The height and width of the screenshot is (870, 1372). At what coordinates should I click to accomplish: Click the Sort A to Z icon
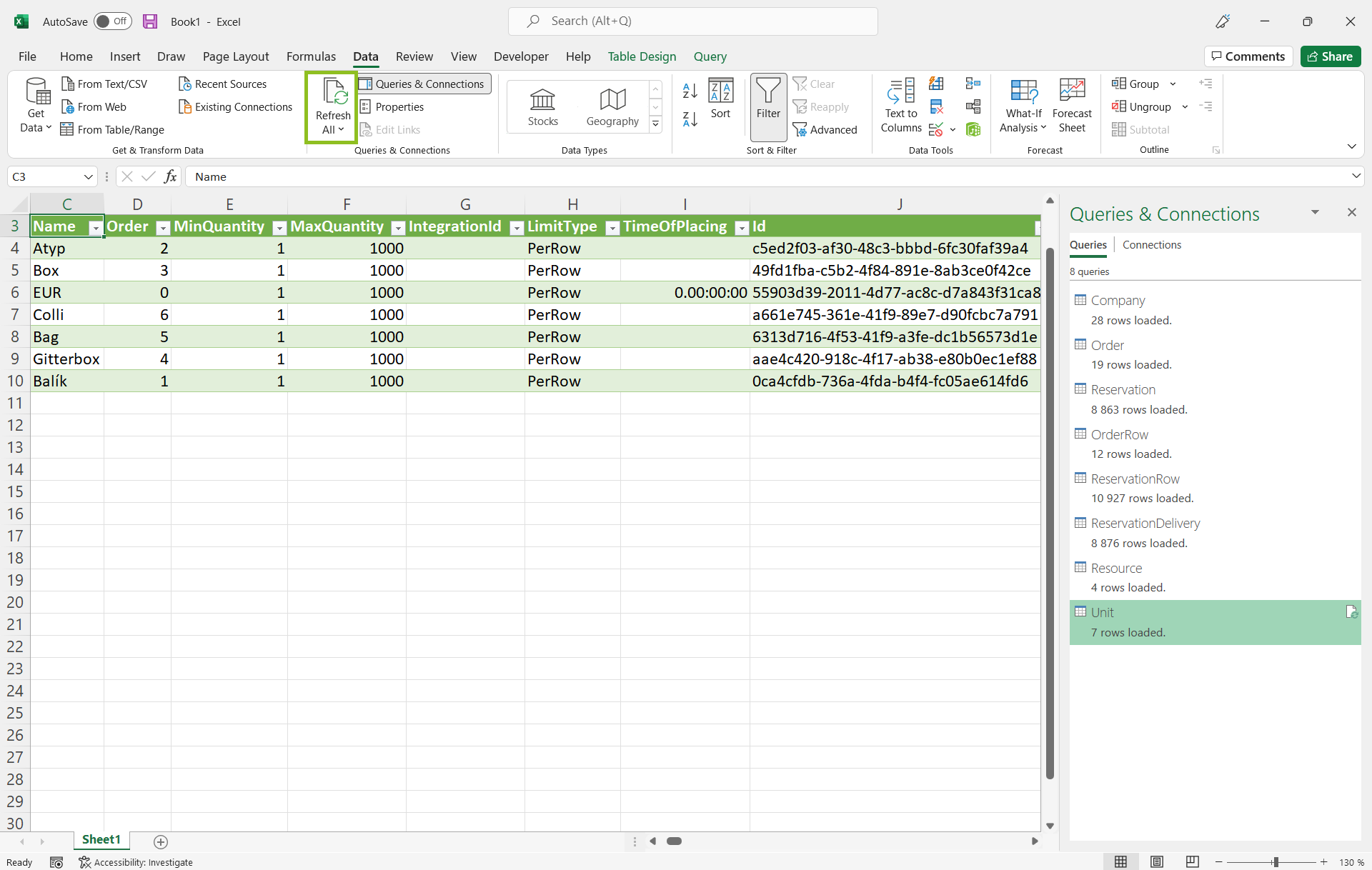click(690, 91)
